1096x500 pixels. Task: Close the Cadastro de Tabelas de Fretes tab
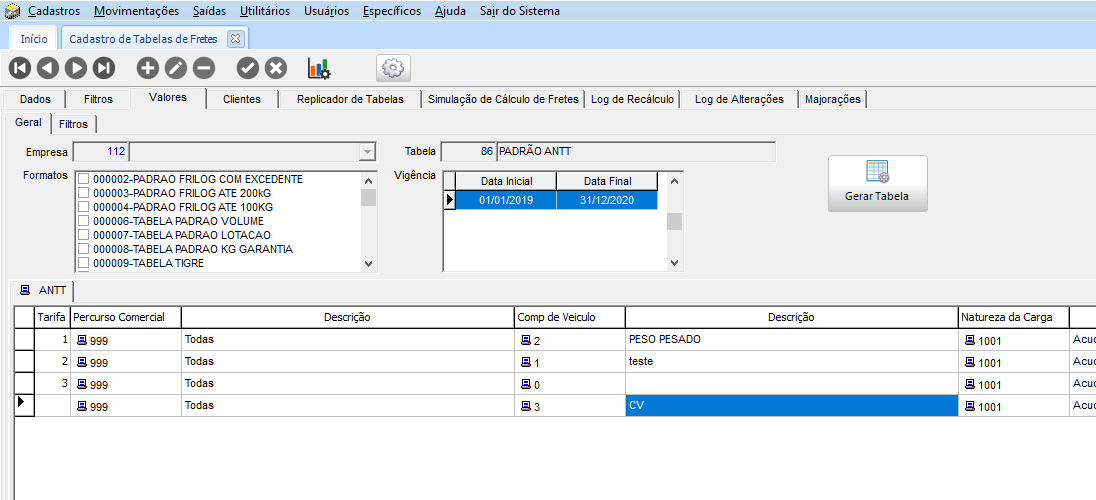[235, 39]
